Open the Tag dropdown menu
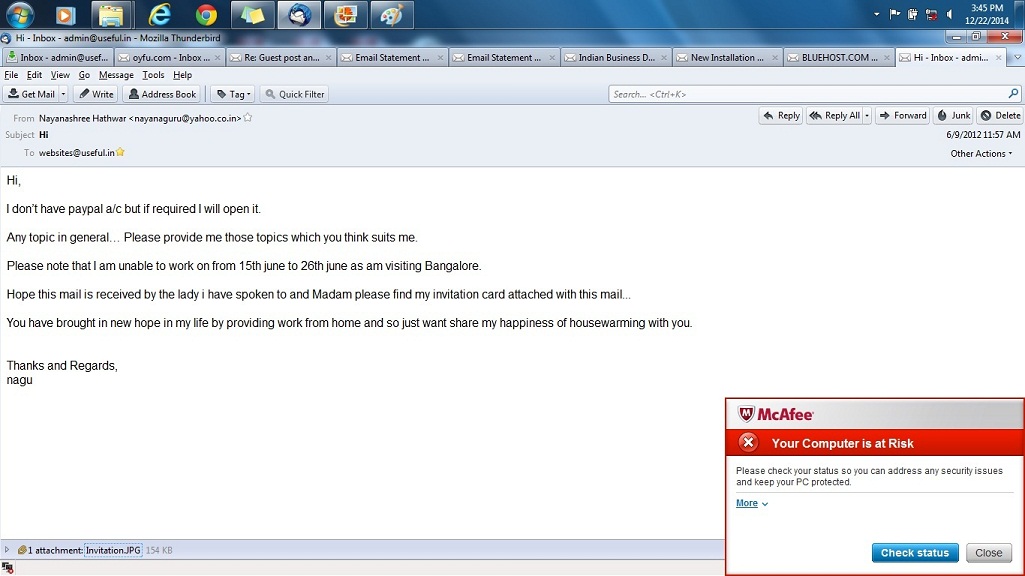 [x=234, y=94]
